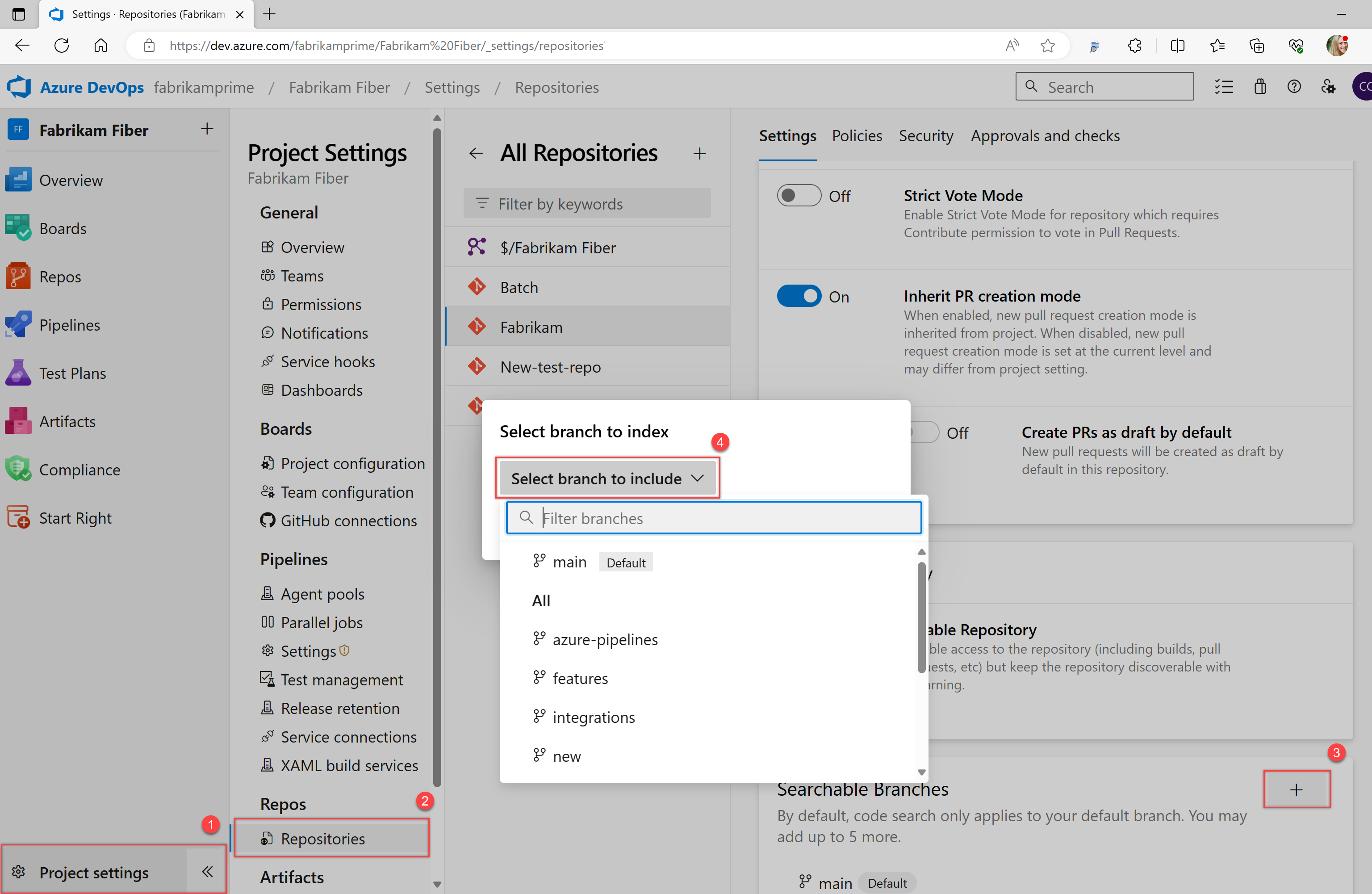Image resolution: width=1372 pixels, height=894 pixels.
Task: Toggle Create PRs as draft by default
Action: (920, 432)
